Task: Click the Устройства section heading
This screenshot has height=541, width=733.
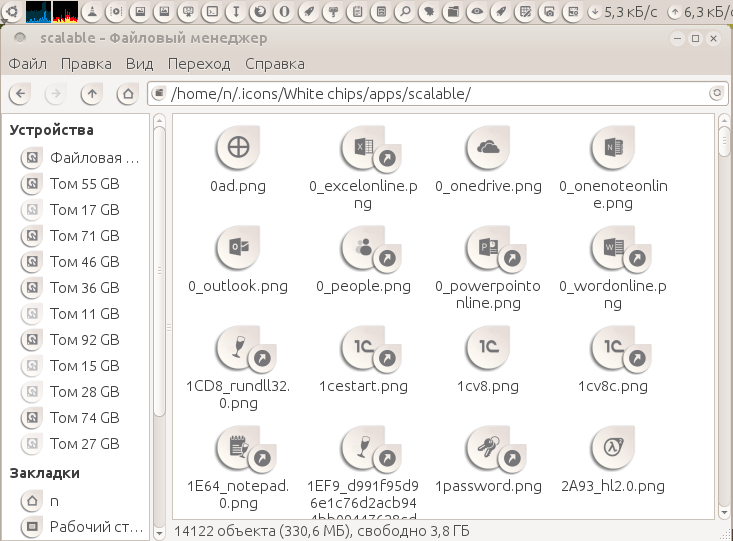Action: tap(51, 130)
